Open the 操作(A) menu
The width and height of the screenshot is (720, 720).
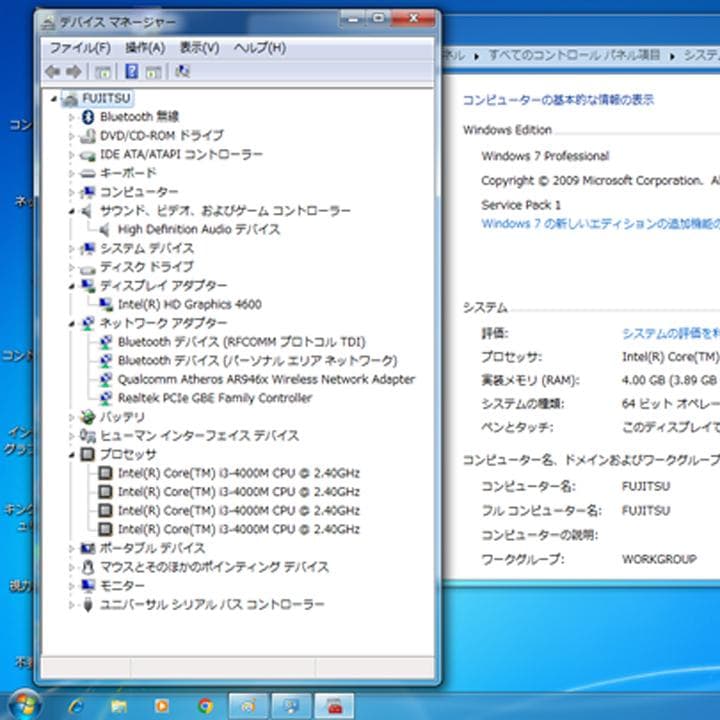point(145,47)
